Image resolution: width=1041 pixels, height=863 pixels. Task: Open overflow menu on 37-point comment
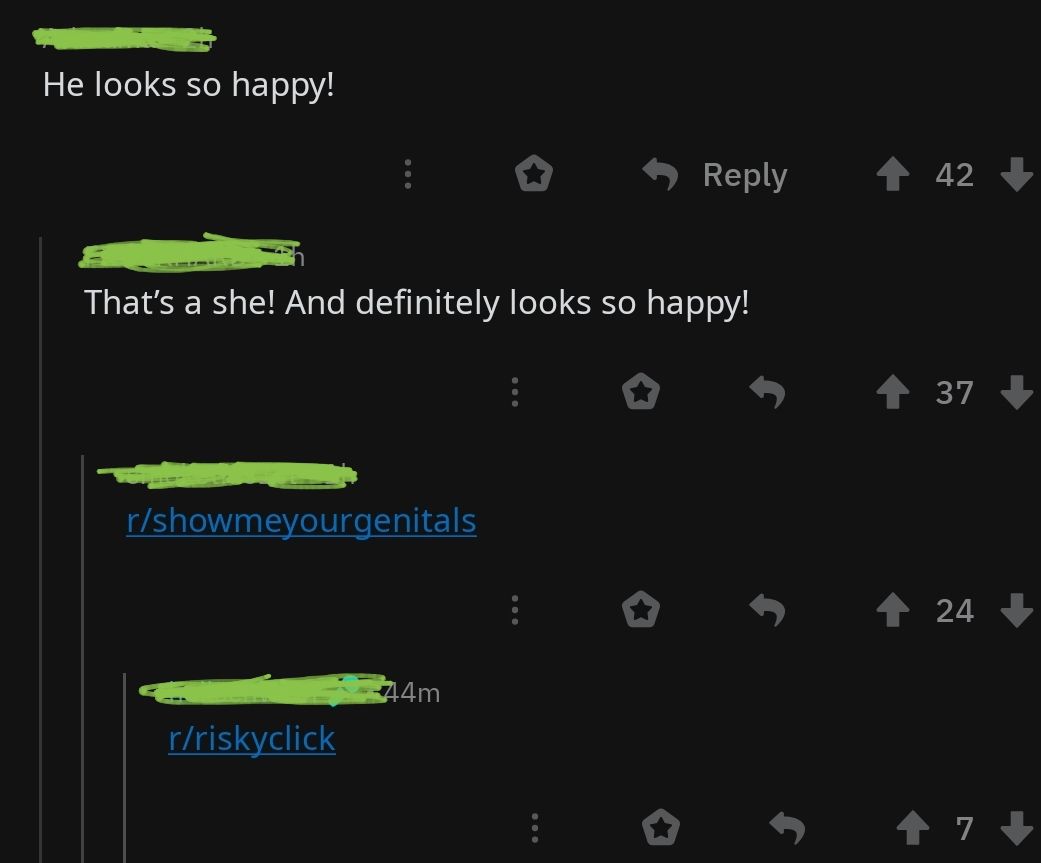(515, 392)
